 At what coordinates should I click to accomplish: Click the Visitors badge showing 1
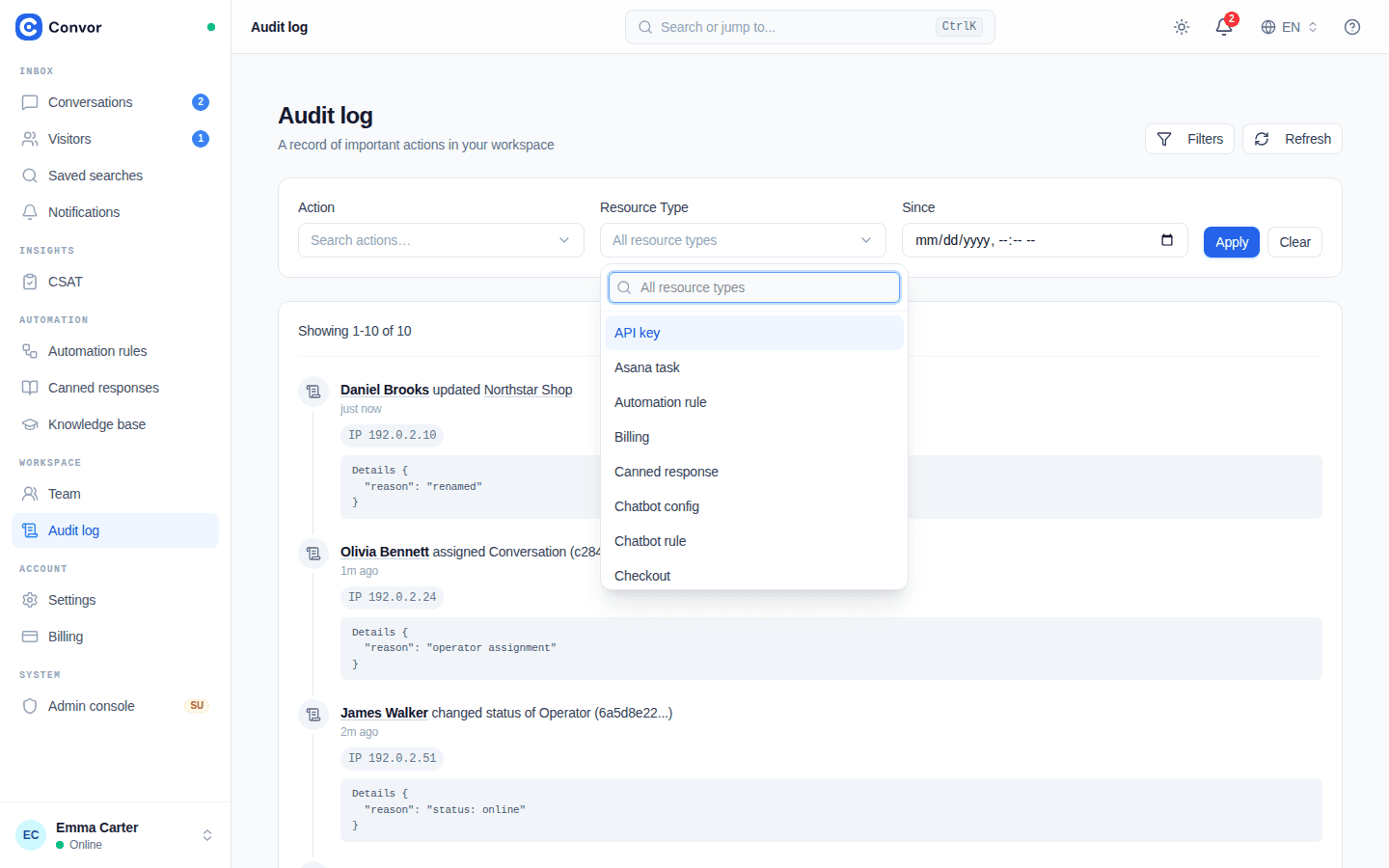tap(201, 139)
